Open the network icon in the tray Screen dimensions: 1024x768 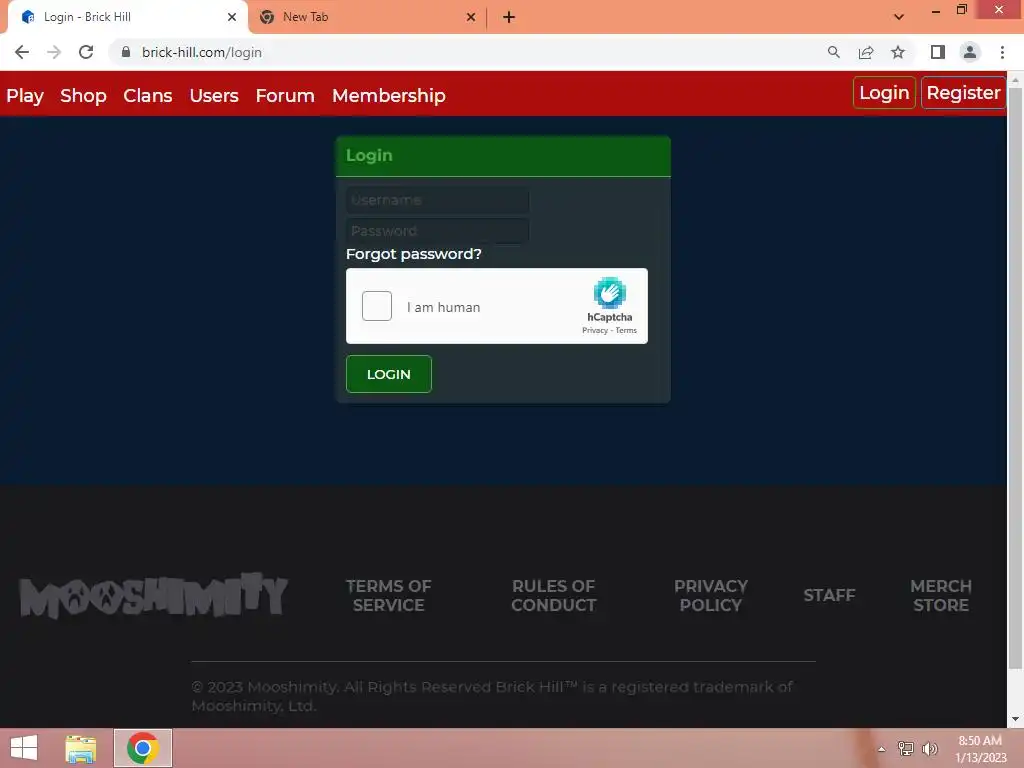[906, 749]
